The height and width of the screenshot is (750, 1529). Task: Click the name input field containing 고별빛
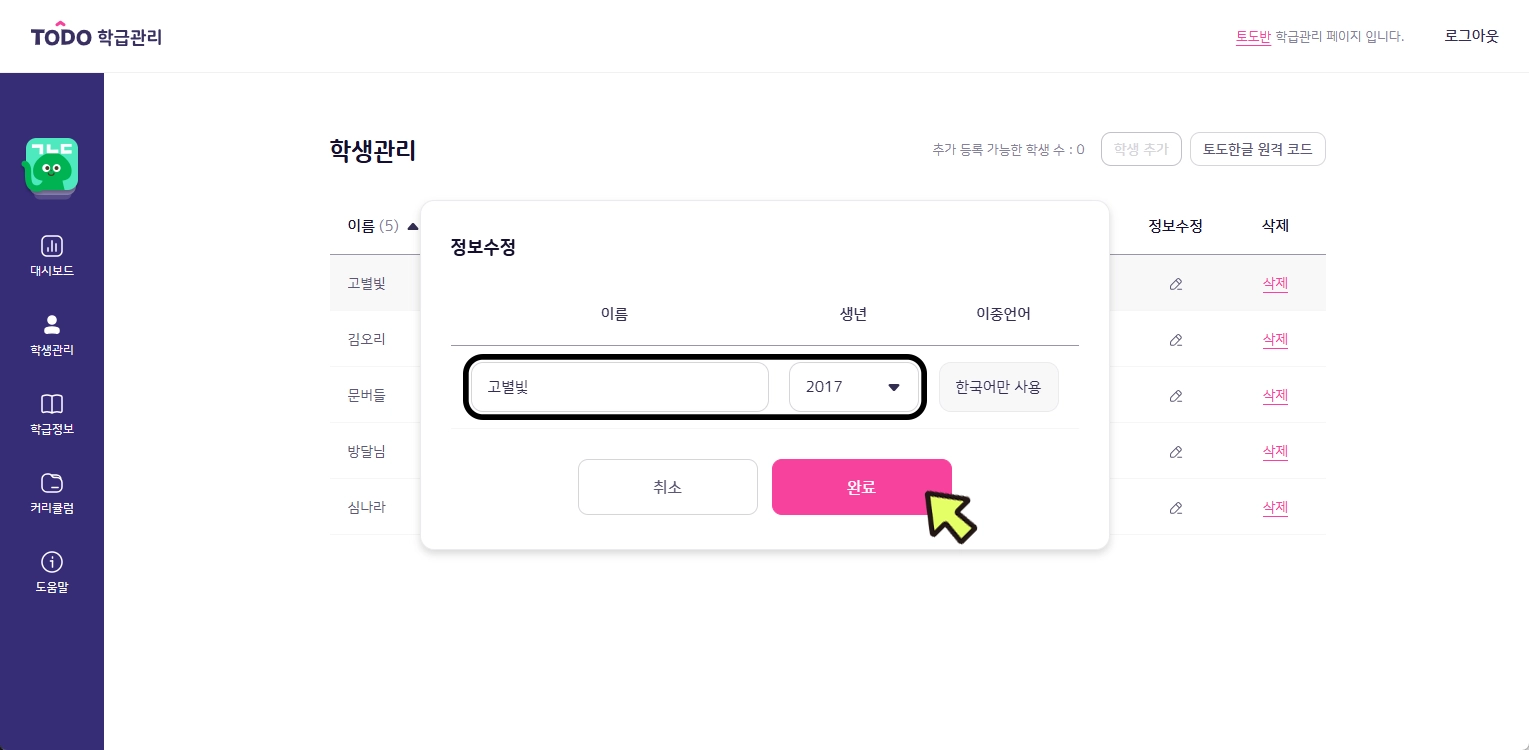point(619,387)
